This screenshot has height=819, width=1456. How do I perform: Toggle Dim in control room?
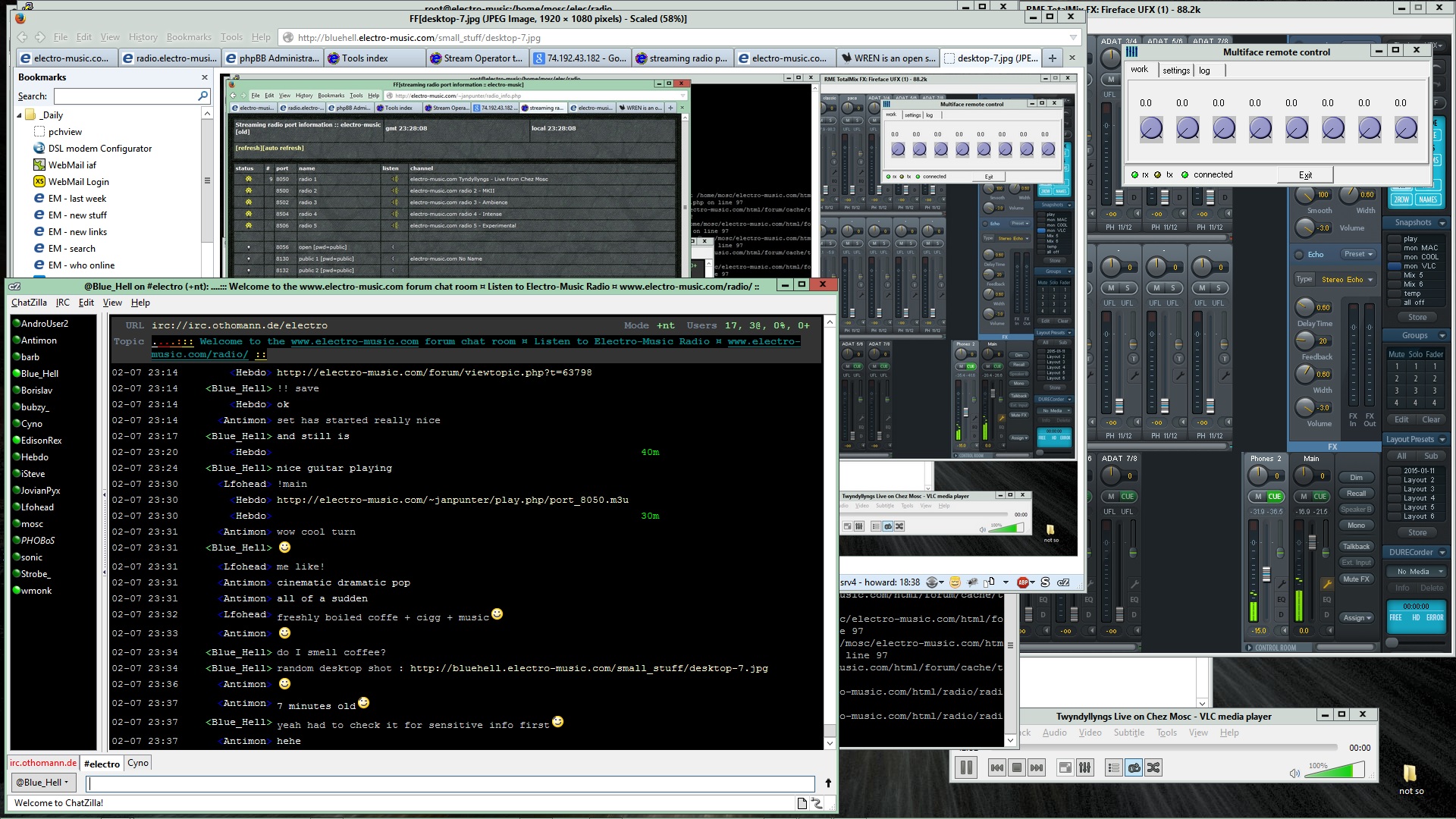tap(1356, 478)
